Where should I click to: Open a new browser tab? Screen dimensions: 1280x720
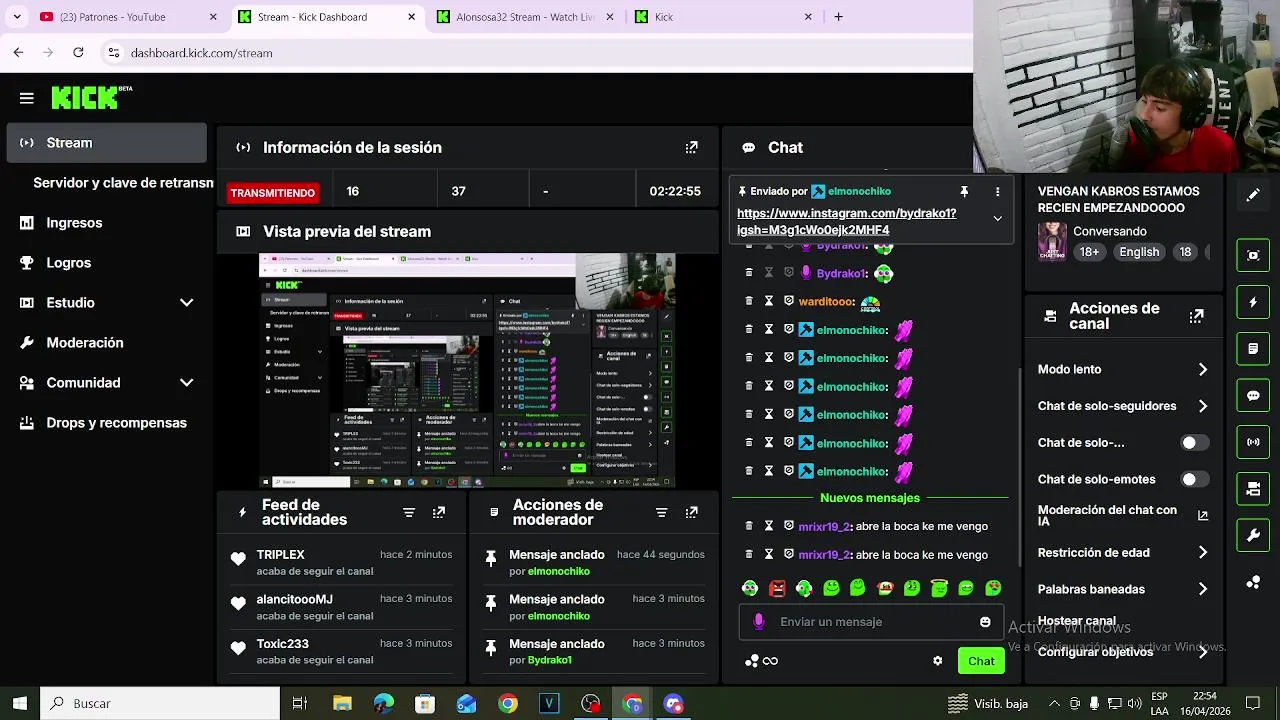[x=838, y=17]
